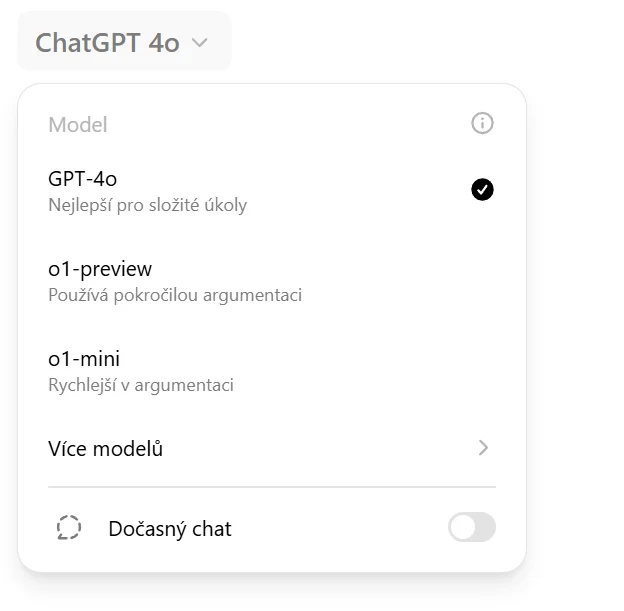Click the Dočasný chat label

point(170,529)
